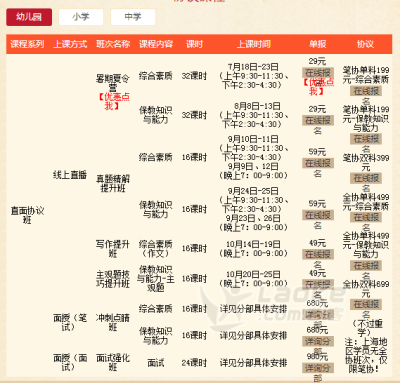Click 在线报名 for the 49元 主观题技巧提升班
Screen dimensions: 400x383
(x=318, y=284)
